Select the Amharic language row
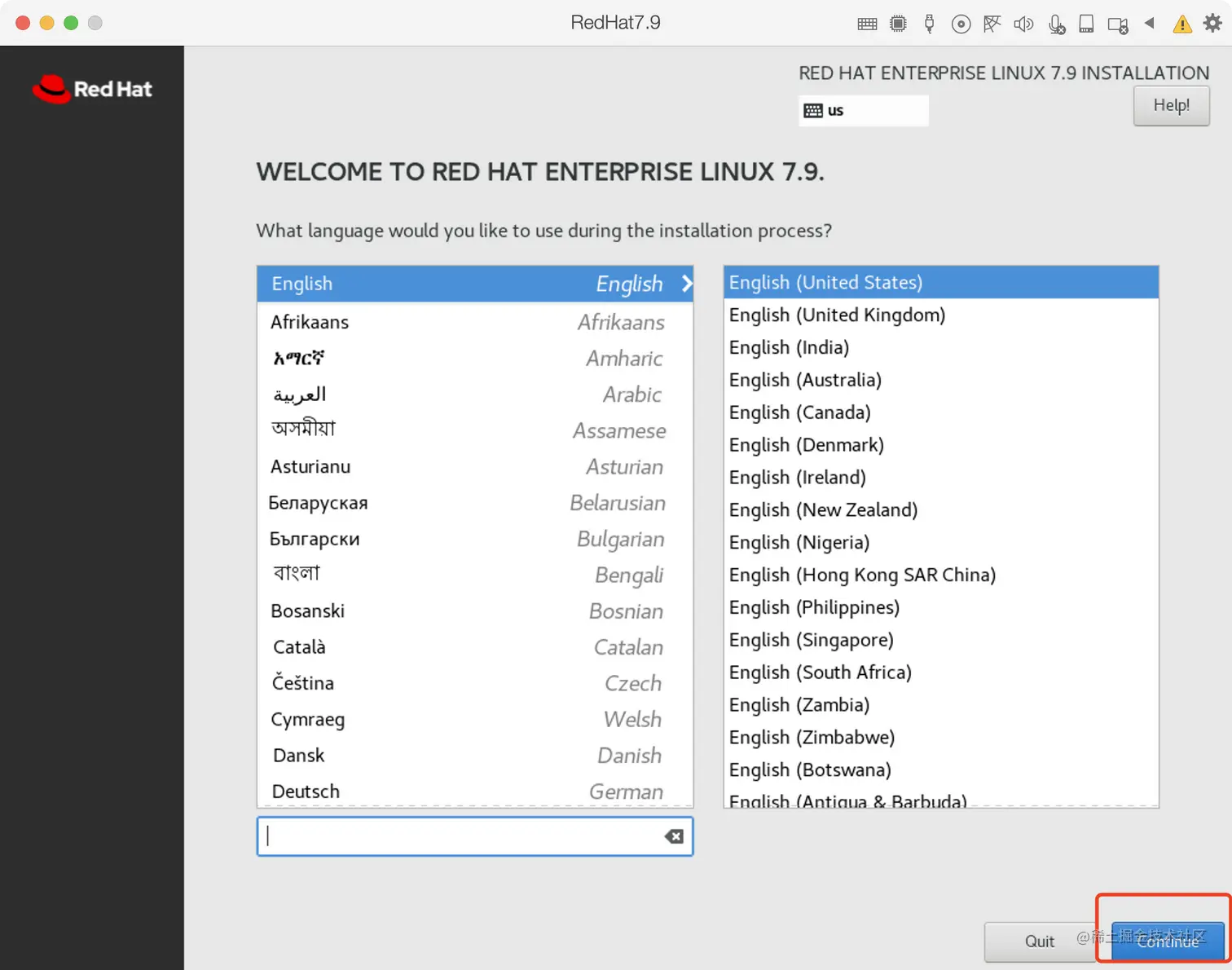This screenshot has width=1232, height=970. click(475, 359)
